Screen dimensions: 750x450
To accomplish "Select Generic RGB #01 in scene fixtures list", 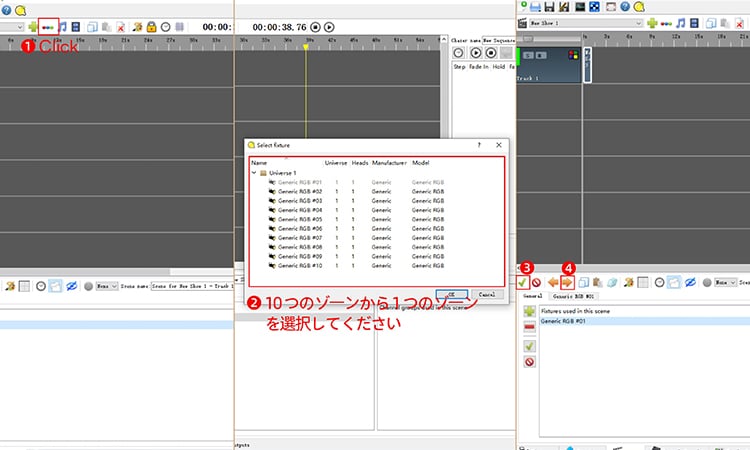I will (x=645, y=321).
